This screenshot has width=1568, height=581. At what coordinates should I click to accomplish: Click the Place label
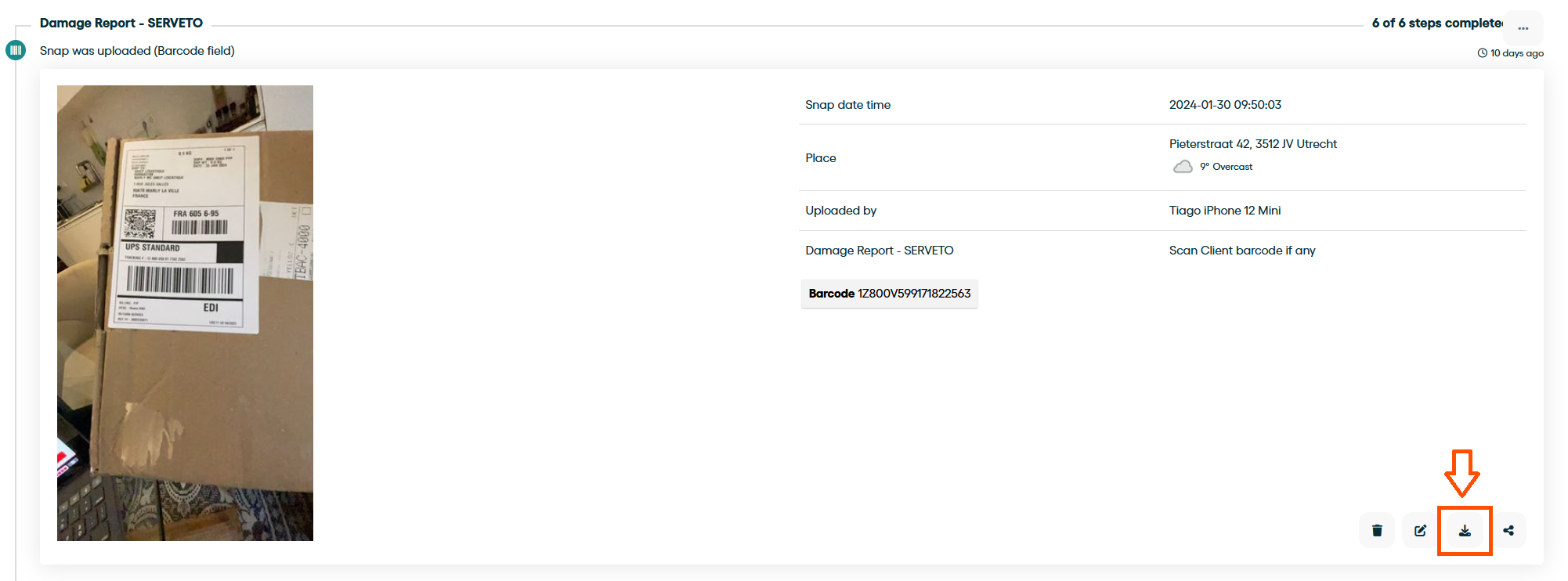coord(821,158)
